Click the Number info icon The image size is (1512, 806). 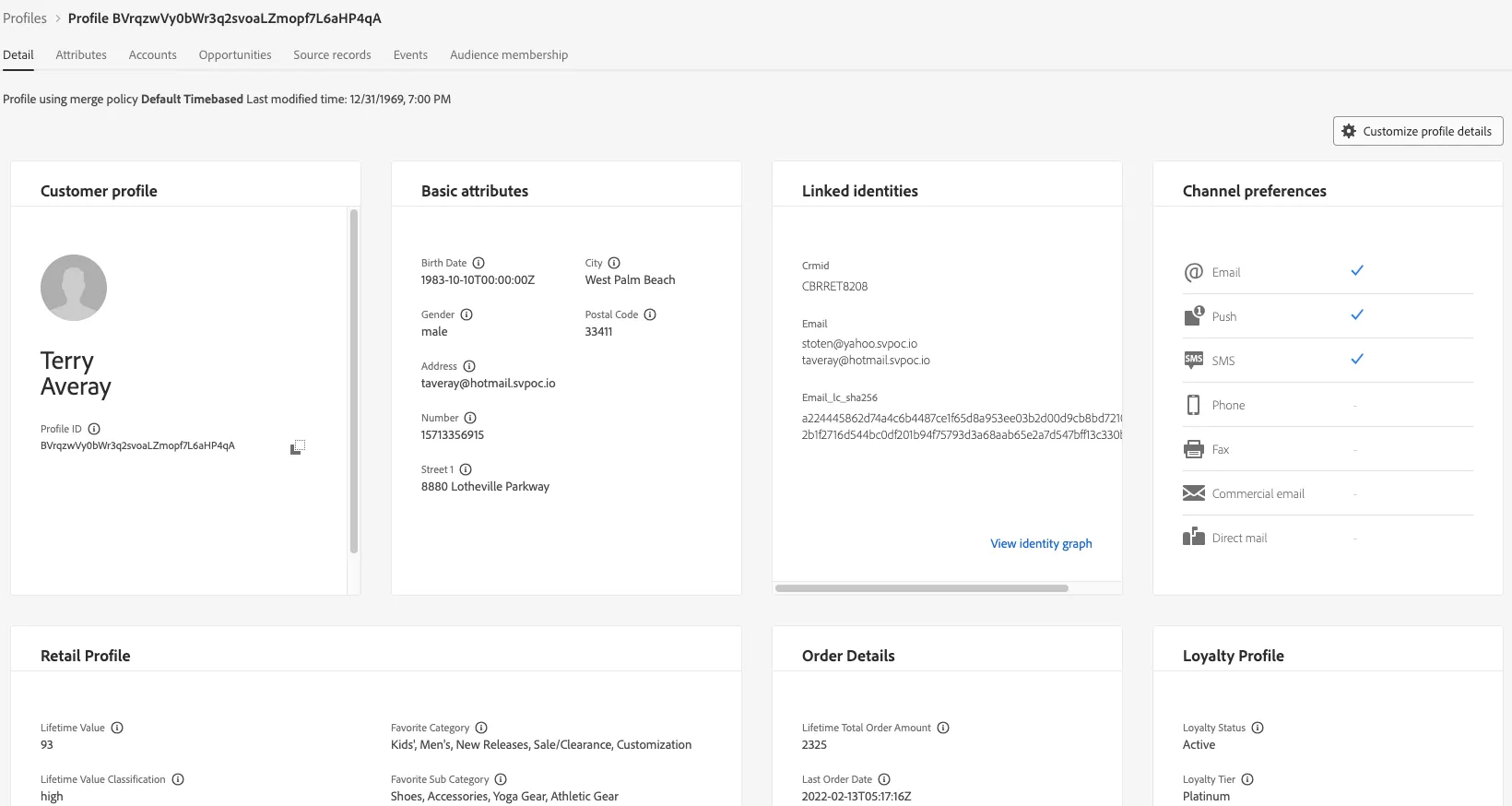coord(470,418)
